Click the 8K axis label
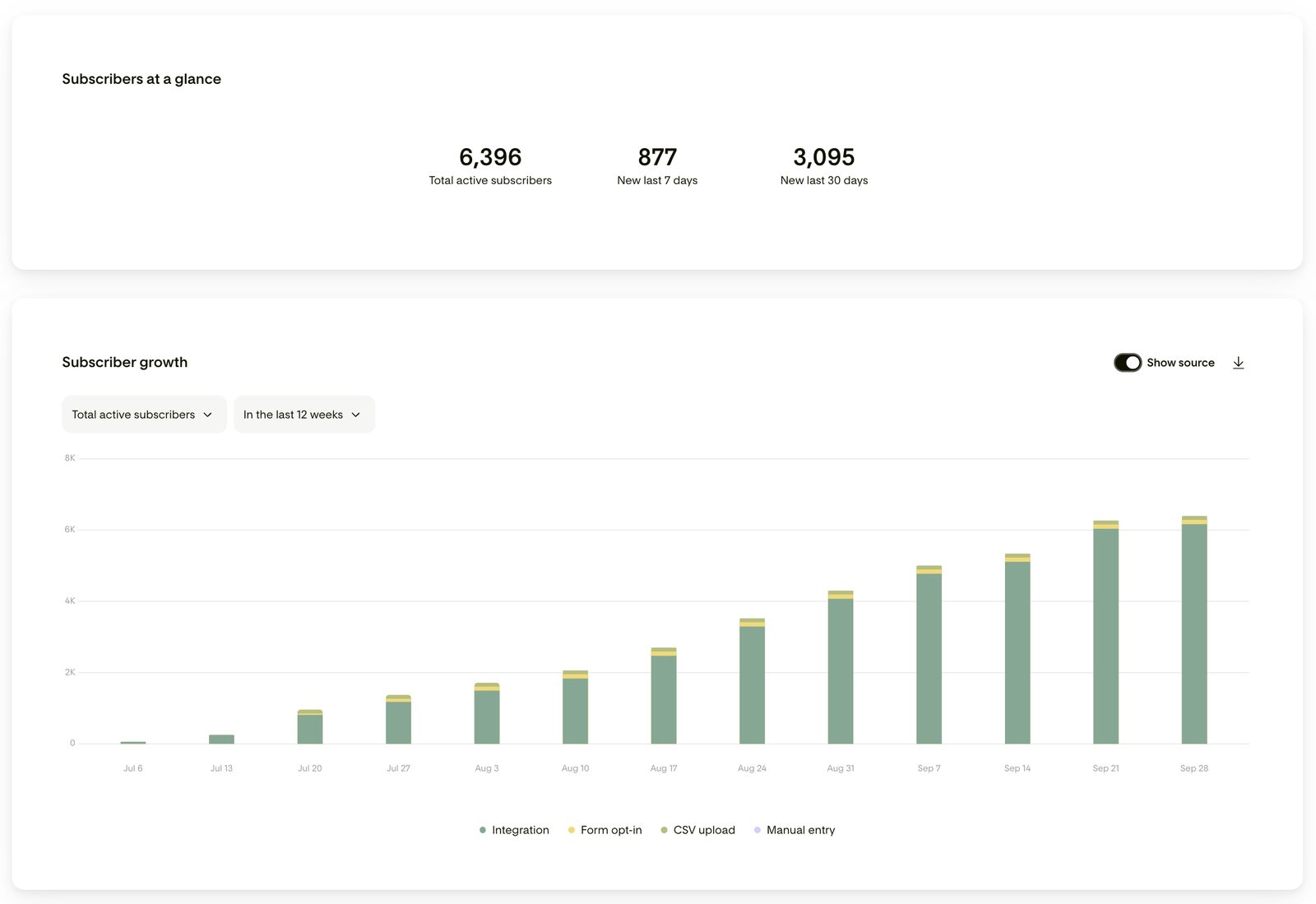Image resolution: width=1316 pixels, height=904 pixels. [x=70, y=458]
